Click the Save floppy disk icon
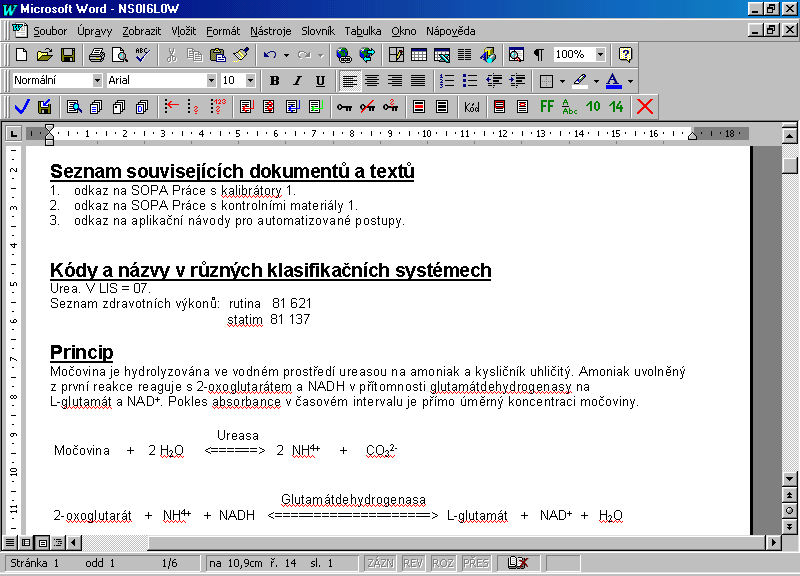Image resolution: width=800 pixels, height=576 pixels. (68, 55)
